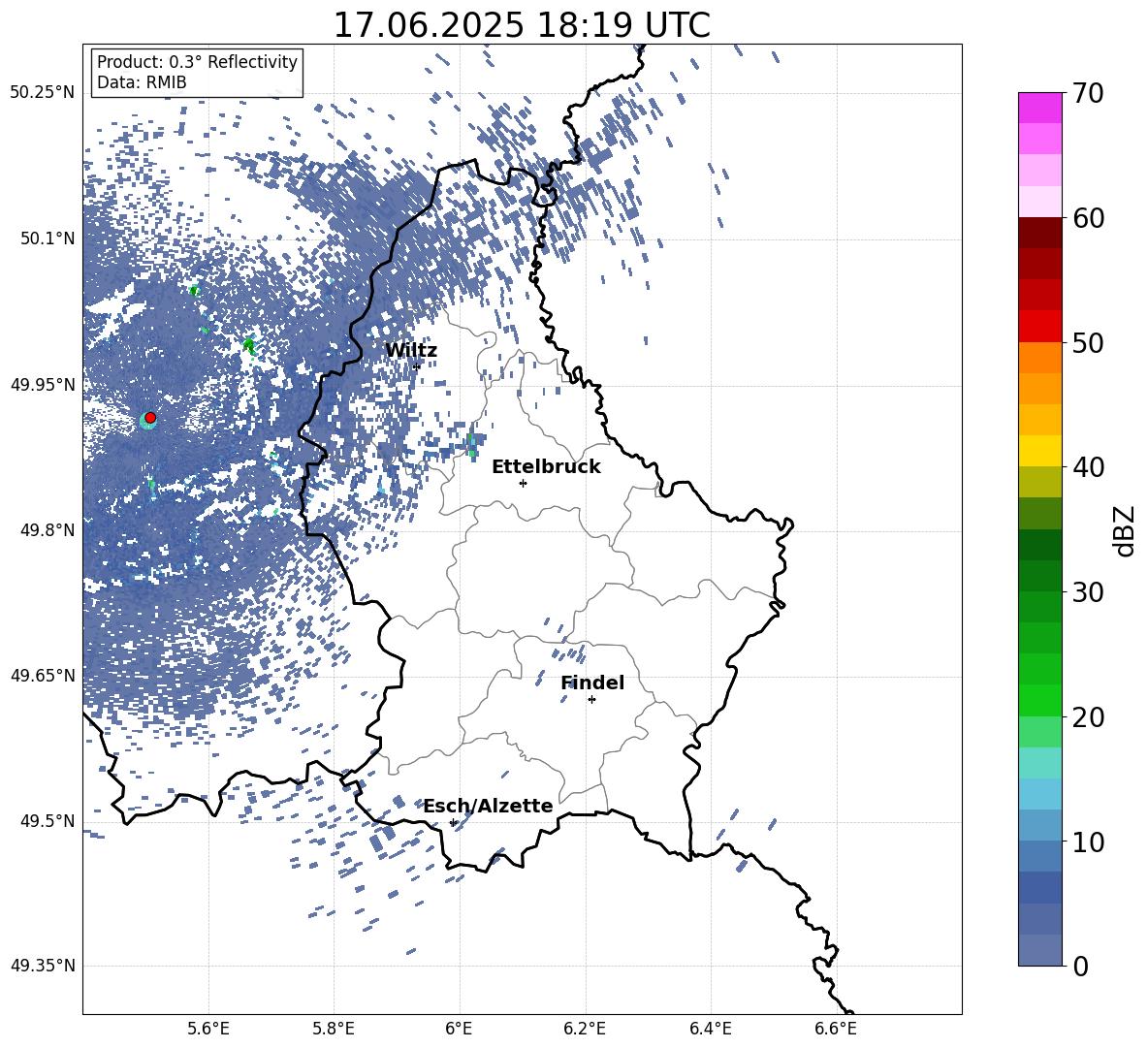Click the 50 tick label on colorbar

[1088, 342]
